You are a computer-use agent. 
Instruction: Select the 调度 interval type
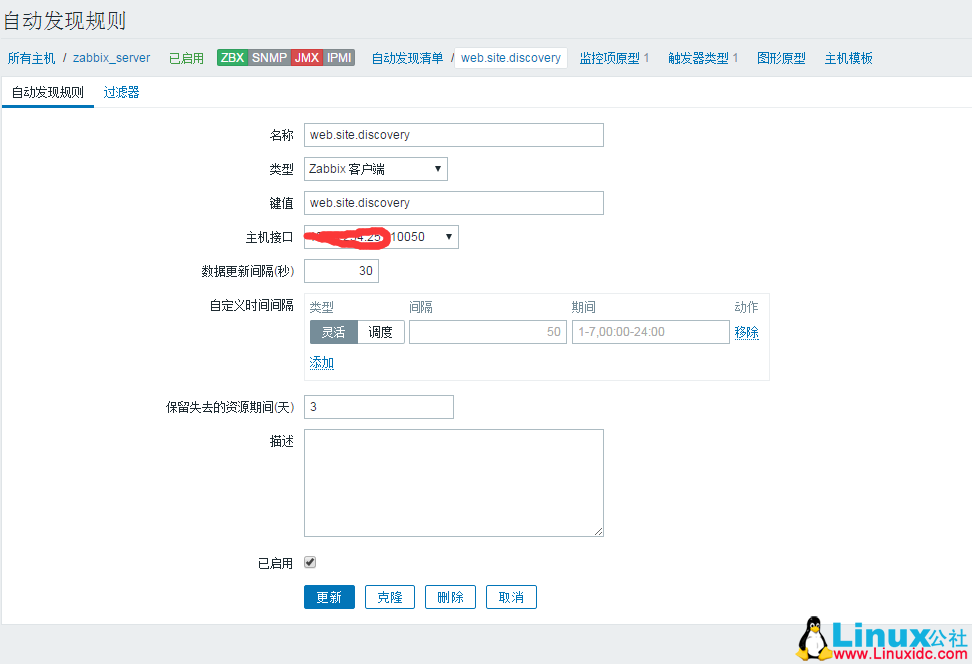[x=381, y=332]
